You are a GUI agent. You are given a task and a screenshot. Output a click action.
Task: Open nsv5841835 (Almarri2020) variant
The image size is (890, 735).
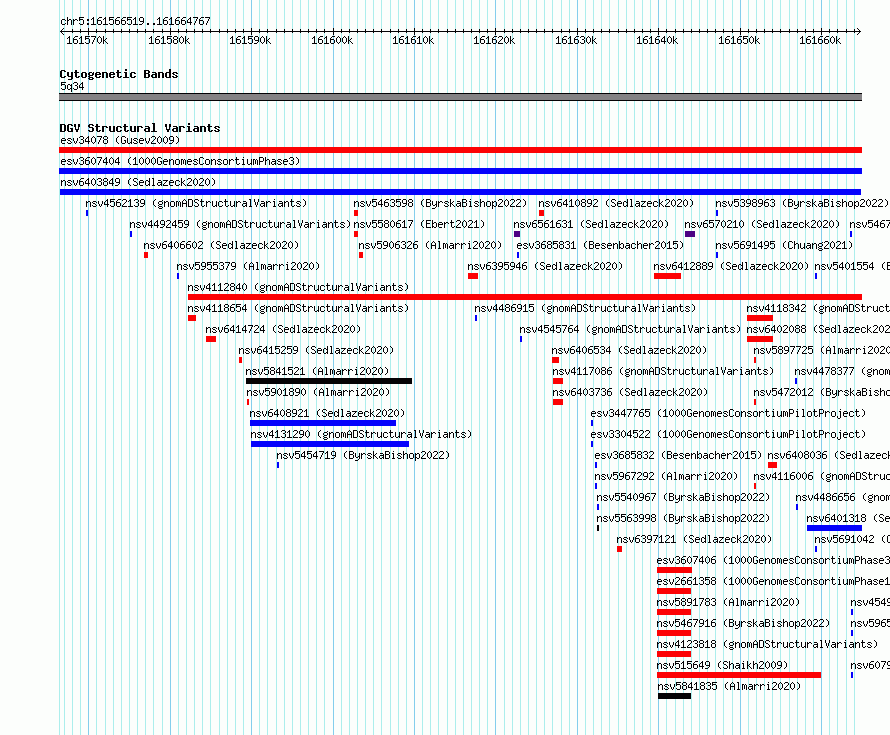point(729,686)
